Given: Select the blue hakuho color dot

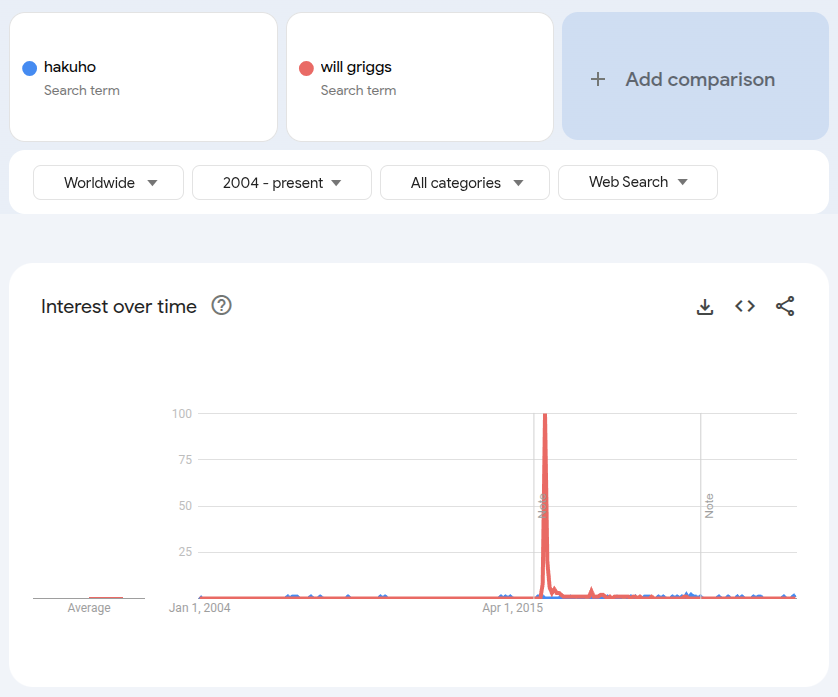Looking at the screenshot, I should pyautogui.click(x=29, y=68).
